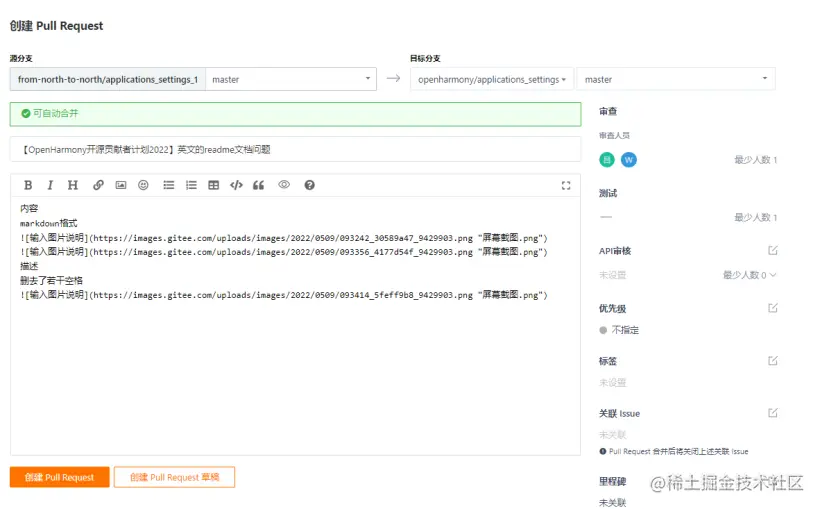Viewport: 820px width, 509px height.
Task: Edit the 优先级 priority setting
Action: pos(773,308)
